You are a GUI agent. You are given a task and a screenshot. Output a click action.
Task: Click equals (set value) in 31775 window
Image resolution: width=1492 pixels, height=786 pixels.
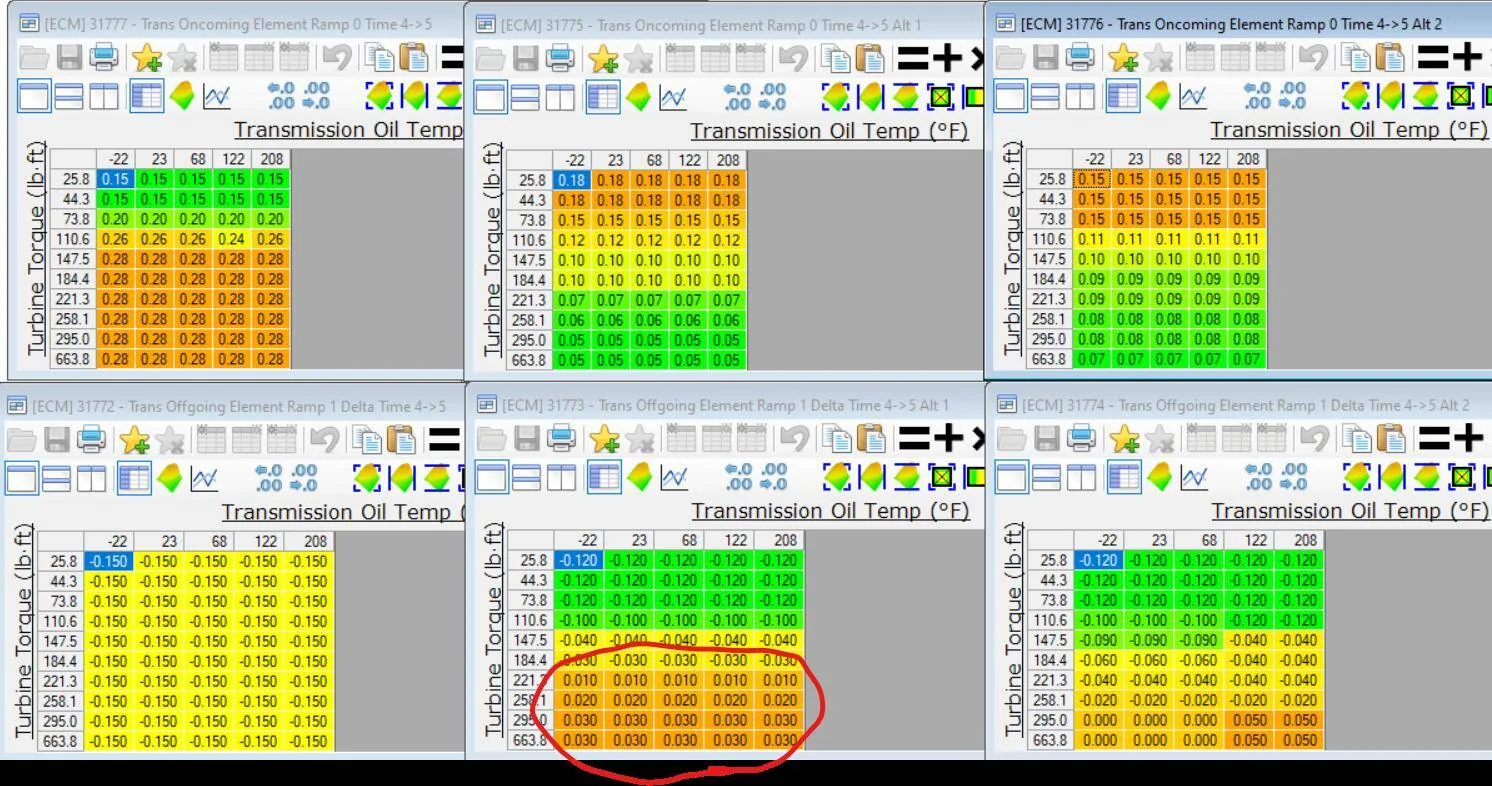(x=914, y=58)
